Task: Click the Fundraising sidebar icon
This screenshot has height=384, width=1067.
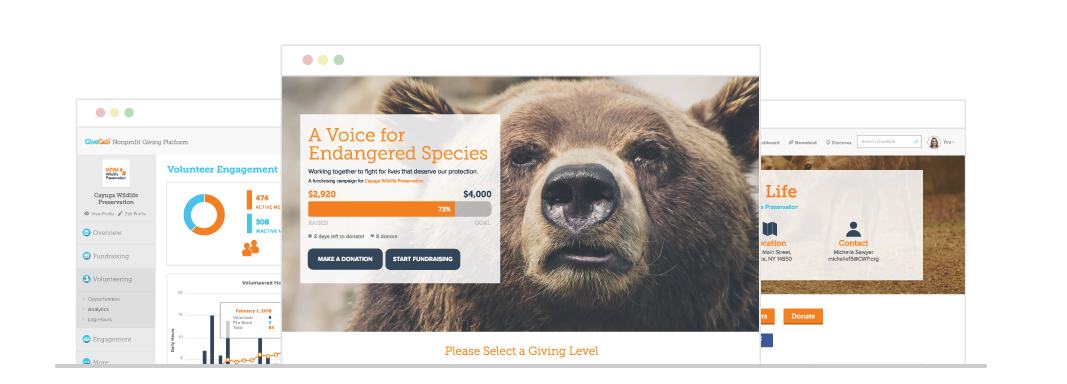Action: point(86,256)
